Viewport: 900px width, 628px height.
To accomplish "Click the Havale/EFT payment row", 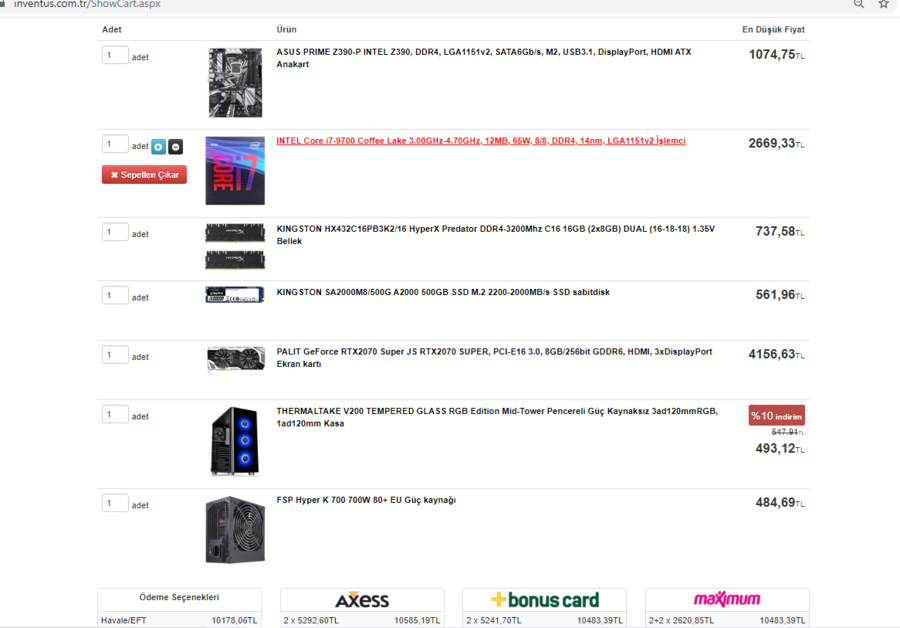I will coord(179,621).
